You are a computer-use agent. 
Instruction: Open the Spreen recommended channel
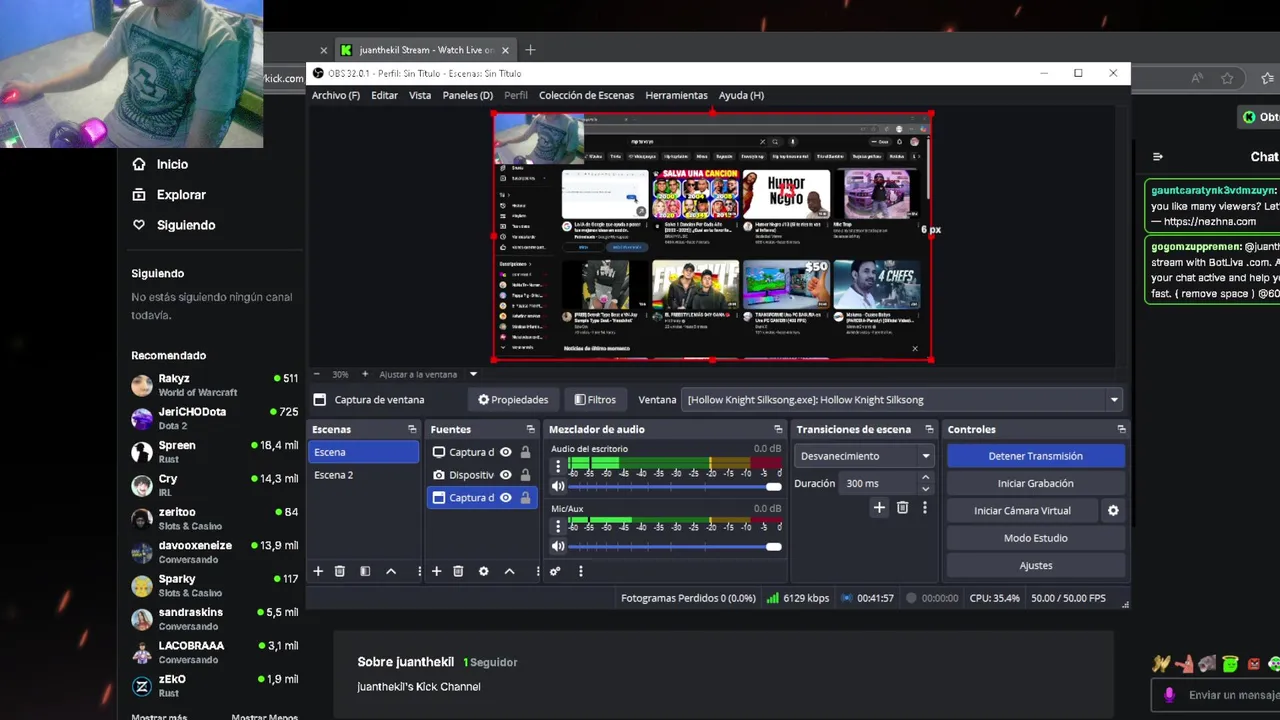pyautogui.click(x=214, y=452)
